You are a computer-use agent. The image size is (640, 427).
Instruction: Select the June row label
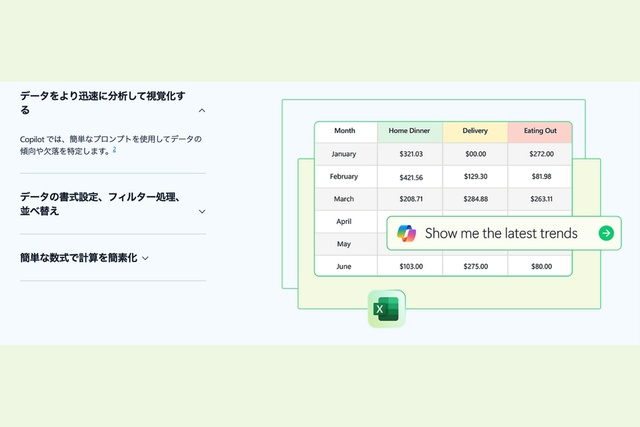coord(344,267)
